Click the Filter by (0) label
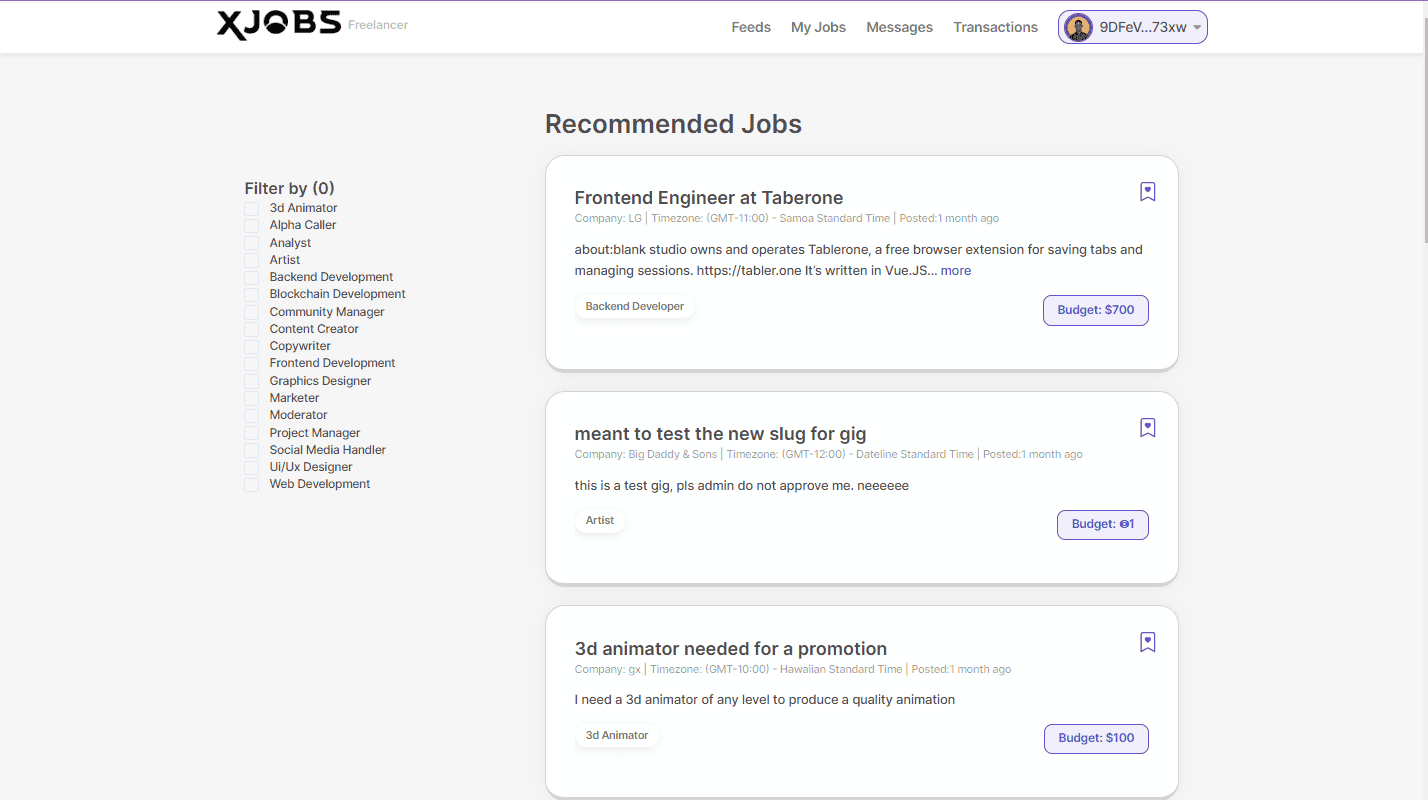 289,188
